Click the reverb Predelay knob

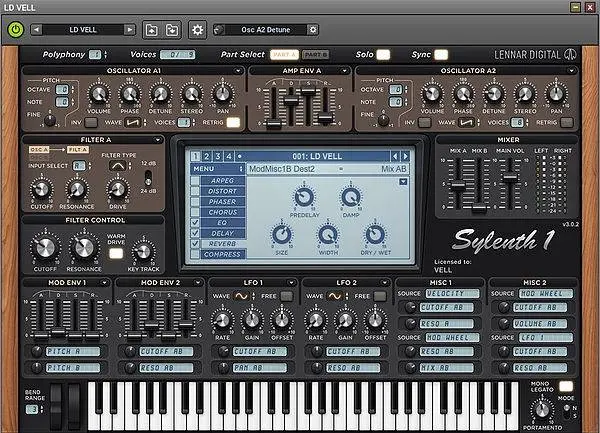coord(304,197)
